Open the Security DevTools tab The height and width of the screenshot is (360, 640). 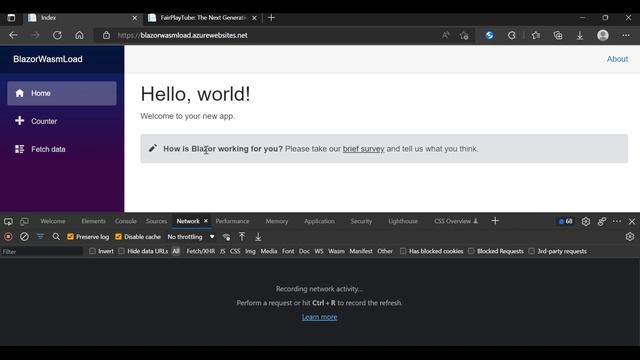[x=361, y=221]
